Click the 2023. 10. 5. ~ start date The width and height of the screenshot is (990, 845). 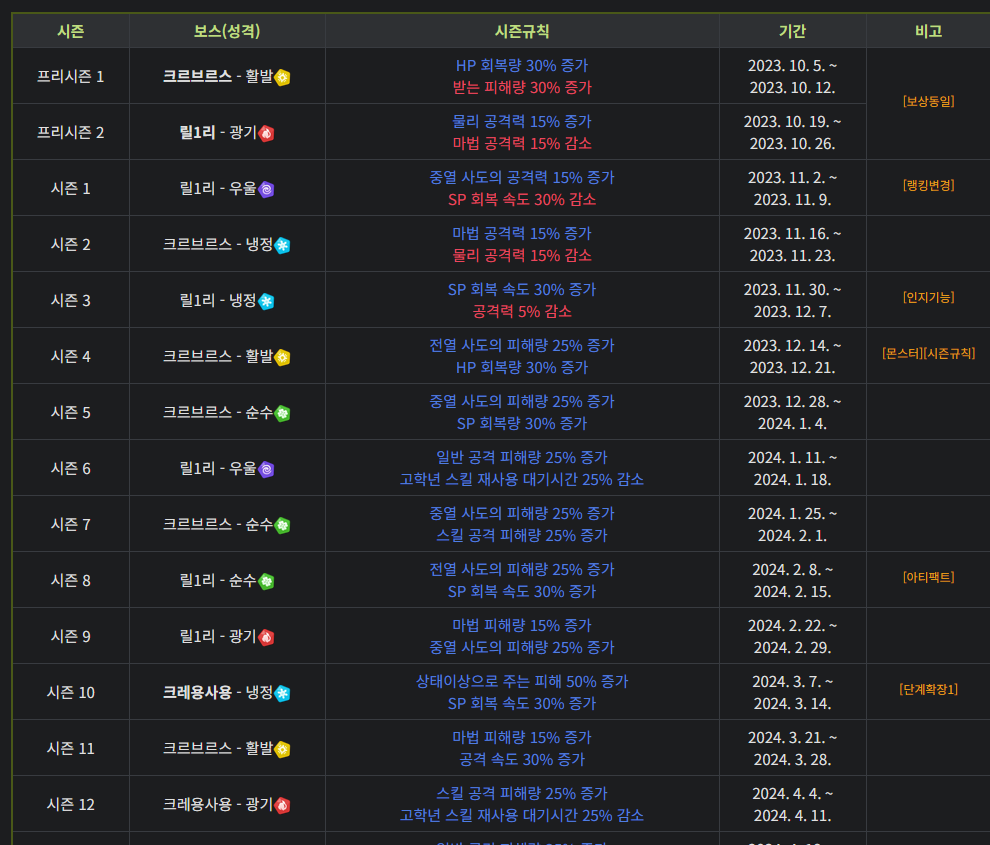792,66
